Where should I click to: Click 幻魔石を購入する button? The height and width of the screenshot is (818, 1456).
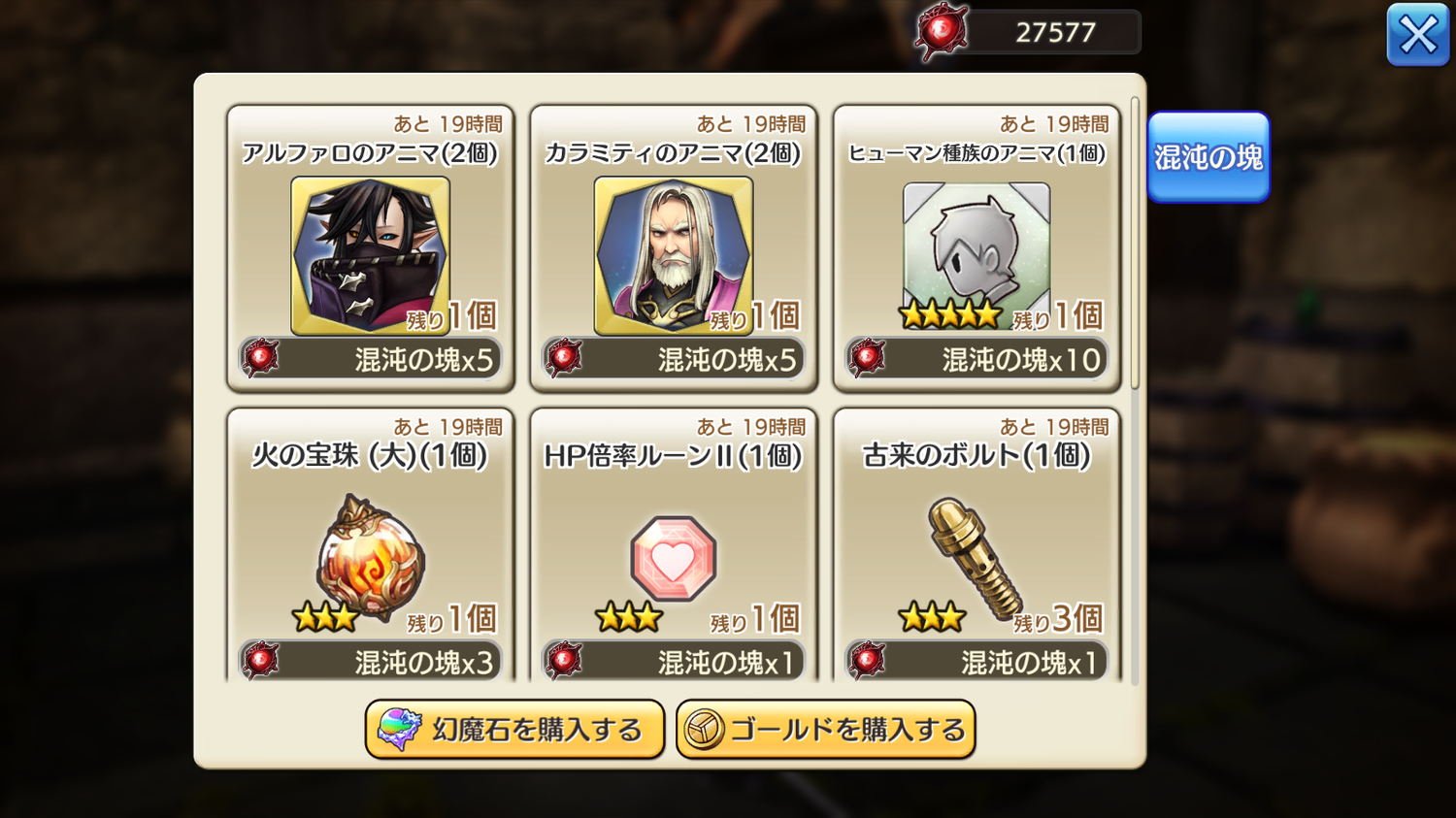[514, 730]
